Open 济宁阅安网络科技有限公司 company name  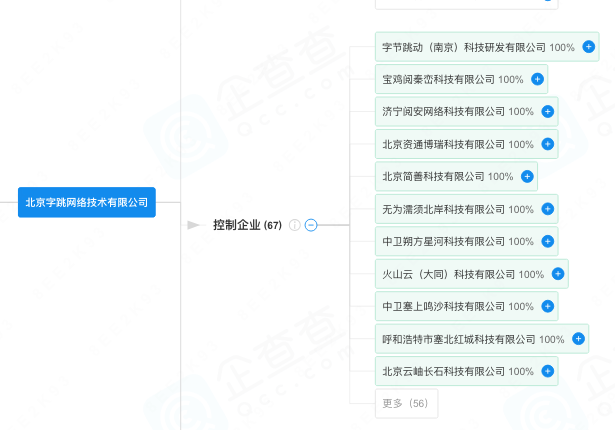click(x=444, y=112)
